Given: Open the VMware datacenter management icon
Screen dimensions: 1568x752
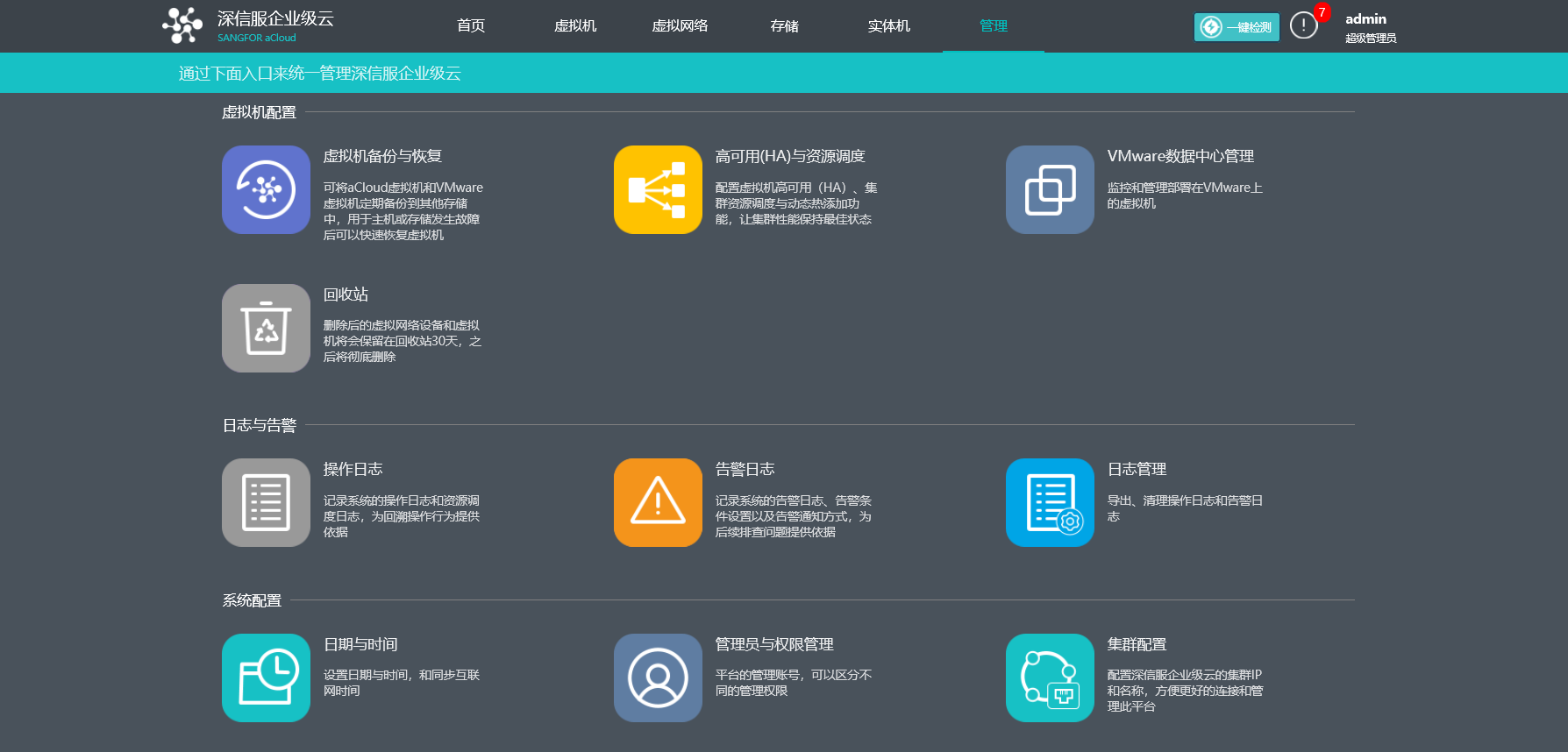Looking at the screenshot, I should [1050, 189].
